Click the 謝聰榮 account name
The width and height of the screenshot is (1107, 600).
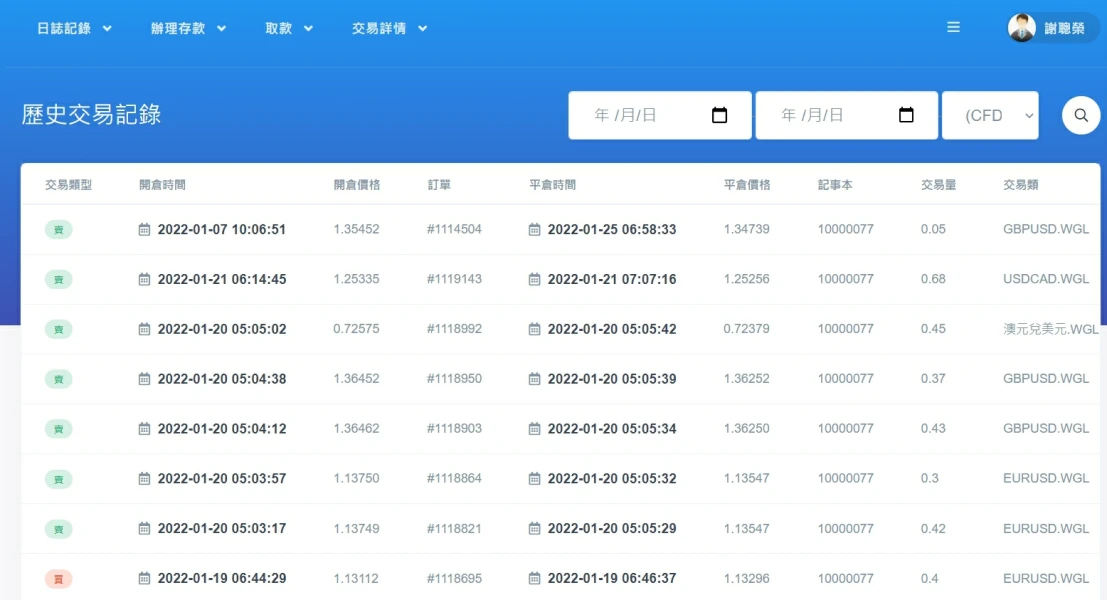click(1064, 28)
